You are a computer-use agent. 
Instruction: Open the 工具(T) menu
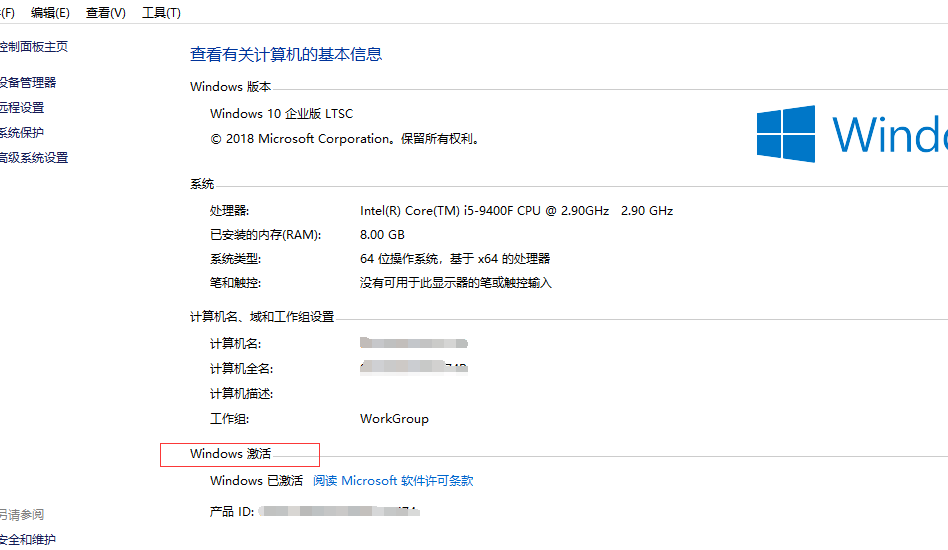[161, 13]
